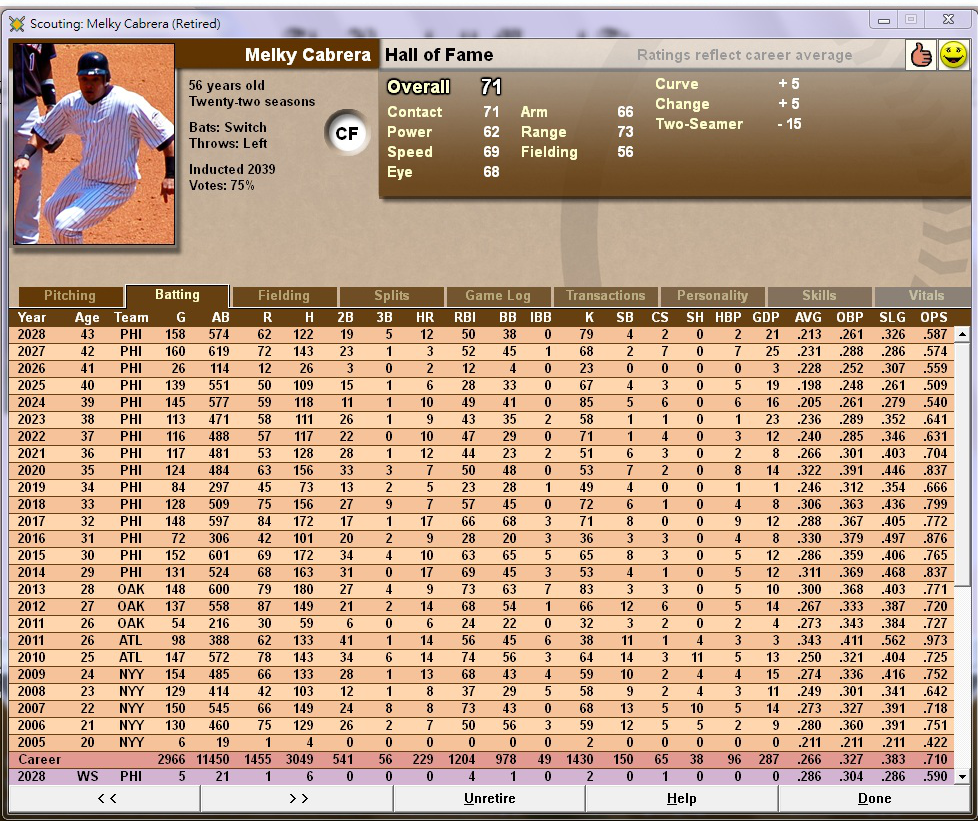This screenshot has height=821, width=978.
Task: Show the Personality tab
Action: tap(712, 296)
